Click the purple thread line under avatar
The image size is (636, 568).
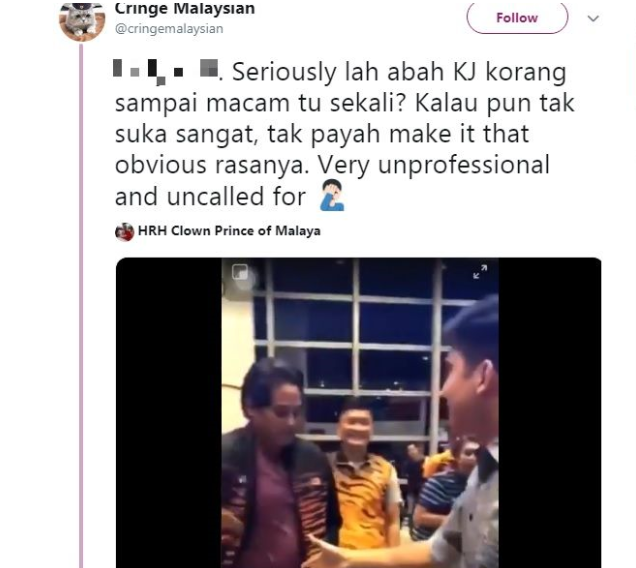pos(81,306)
